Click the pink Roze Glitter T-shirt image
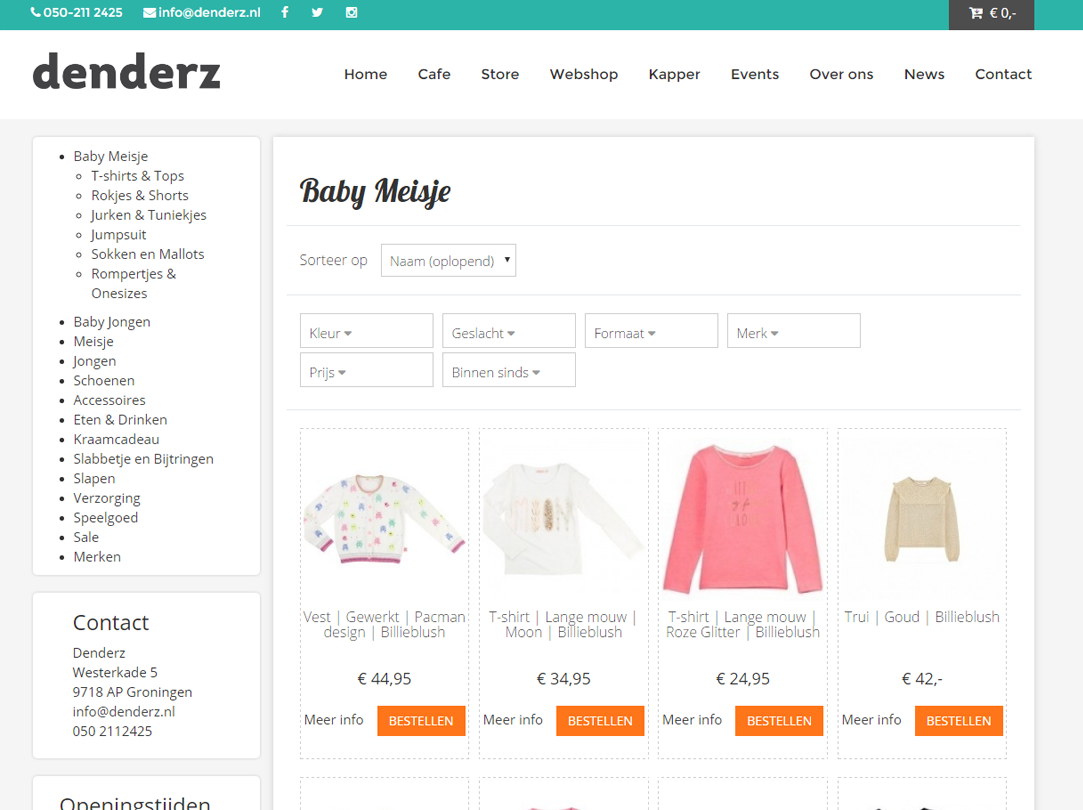 point(743,518)
